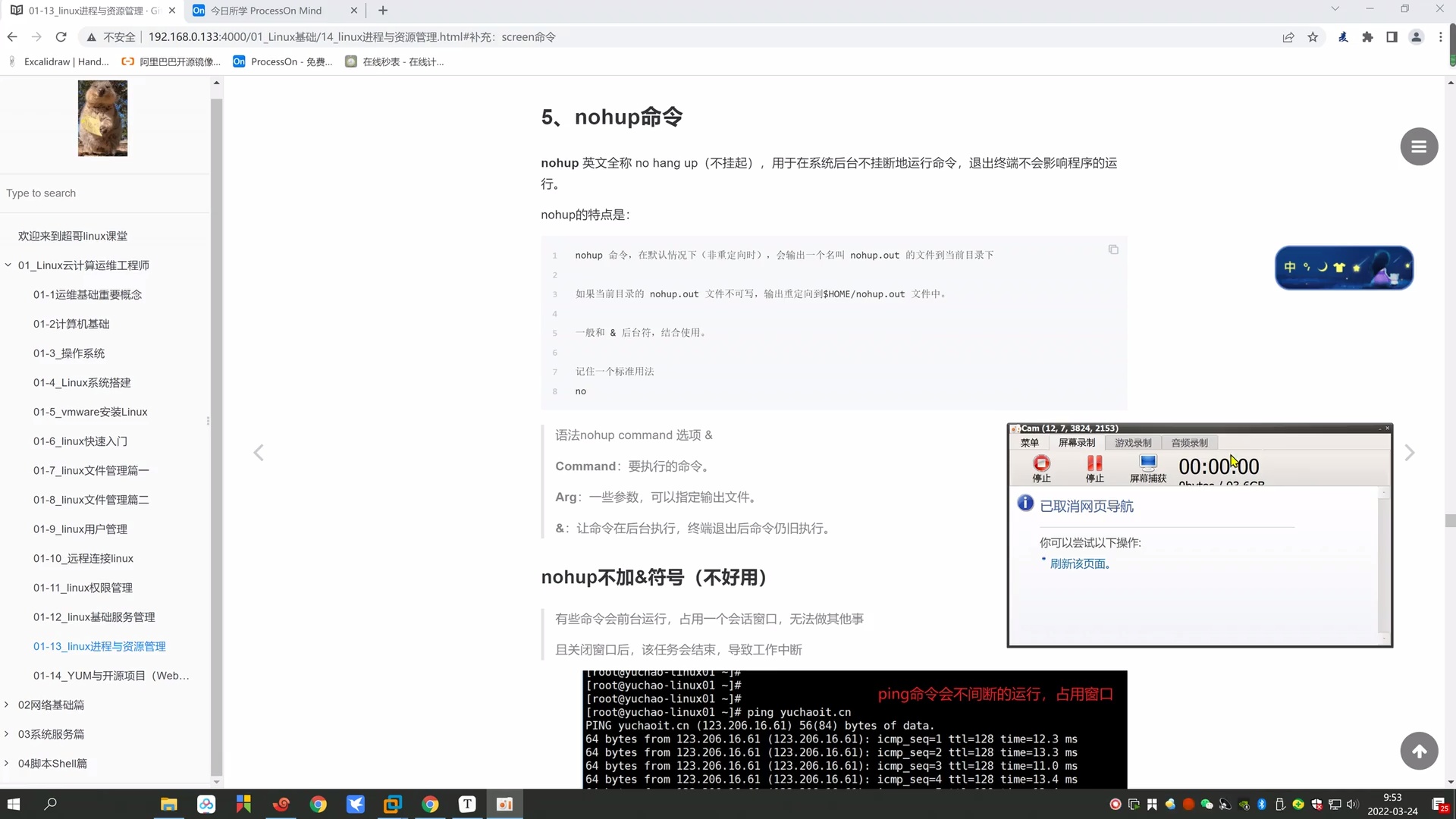This screenshot has height=819, width=1456.
Task: Click the share icon in the address bar
Action: (x=1288, y=36)
